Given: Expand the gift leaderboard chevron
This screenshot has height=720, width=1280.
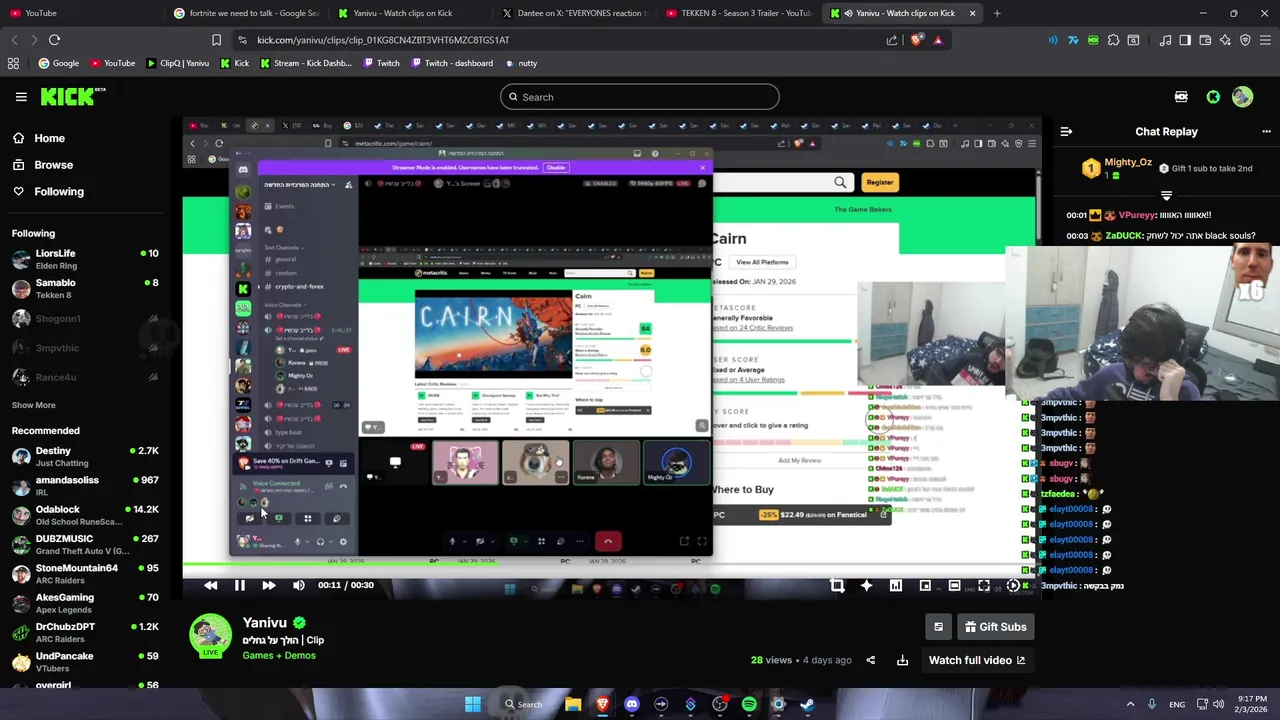Looking at the screenshot, I should tap(1166, 194).
